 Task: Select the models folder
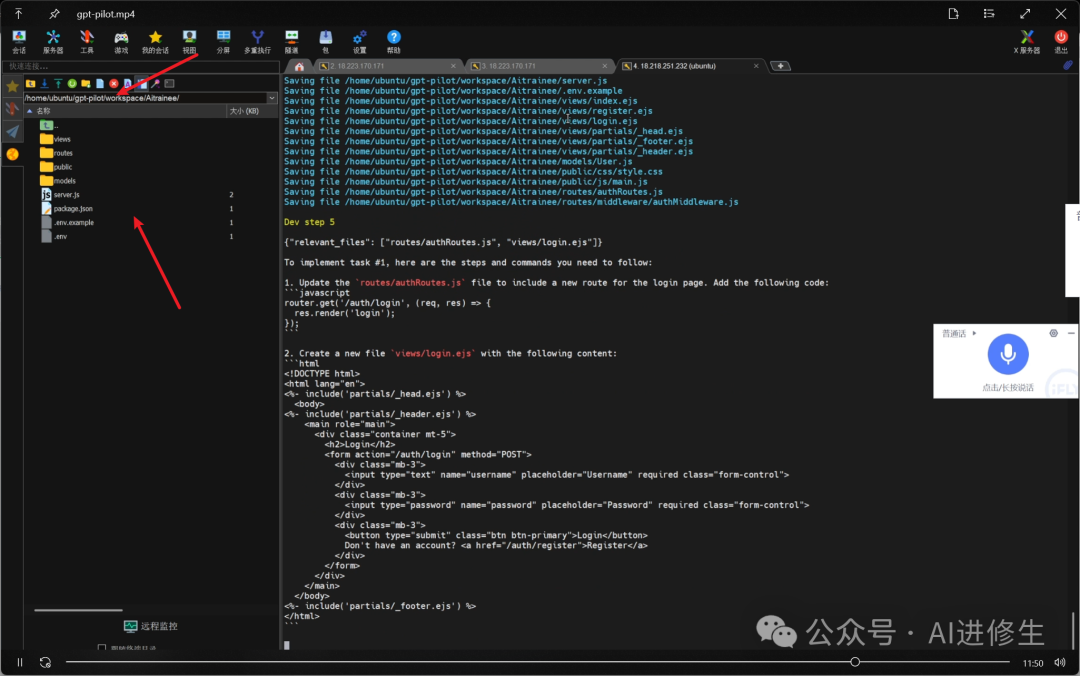pos(58,181)
